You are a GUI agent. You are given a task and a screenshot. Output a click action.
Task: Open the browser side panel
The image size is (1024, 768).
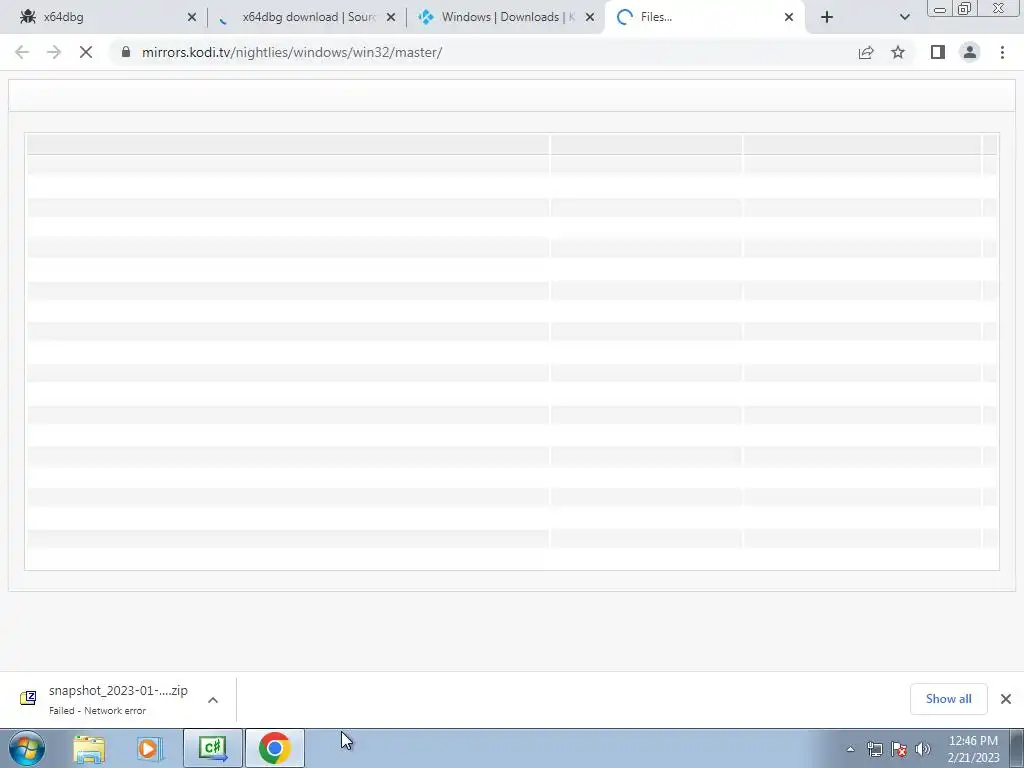[x=938, y=52]
